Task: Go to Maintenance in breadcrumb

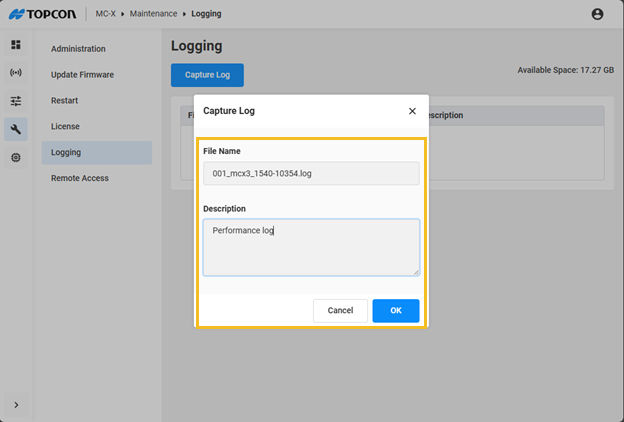Action: click(x=153, y=14)
